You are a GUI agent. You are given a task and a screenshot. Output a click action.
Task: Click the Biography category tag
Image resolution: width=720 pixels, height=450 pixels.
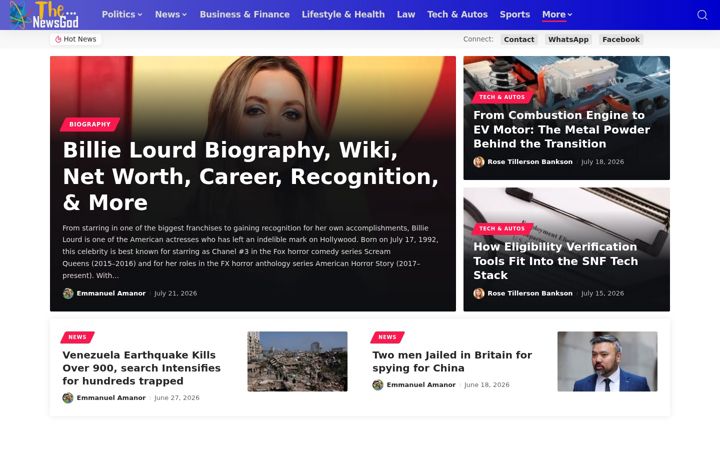90,124
